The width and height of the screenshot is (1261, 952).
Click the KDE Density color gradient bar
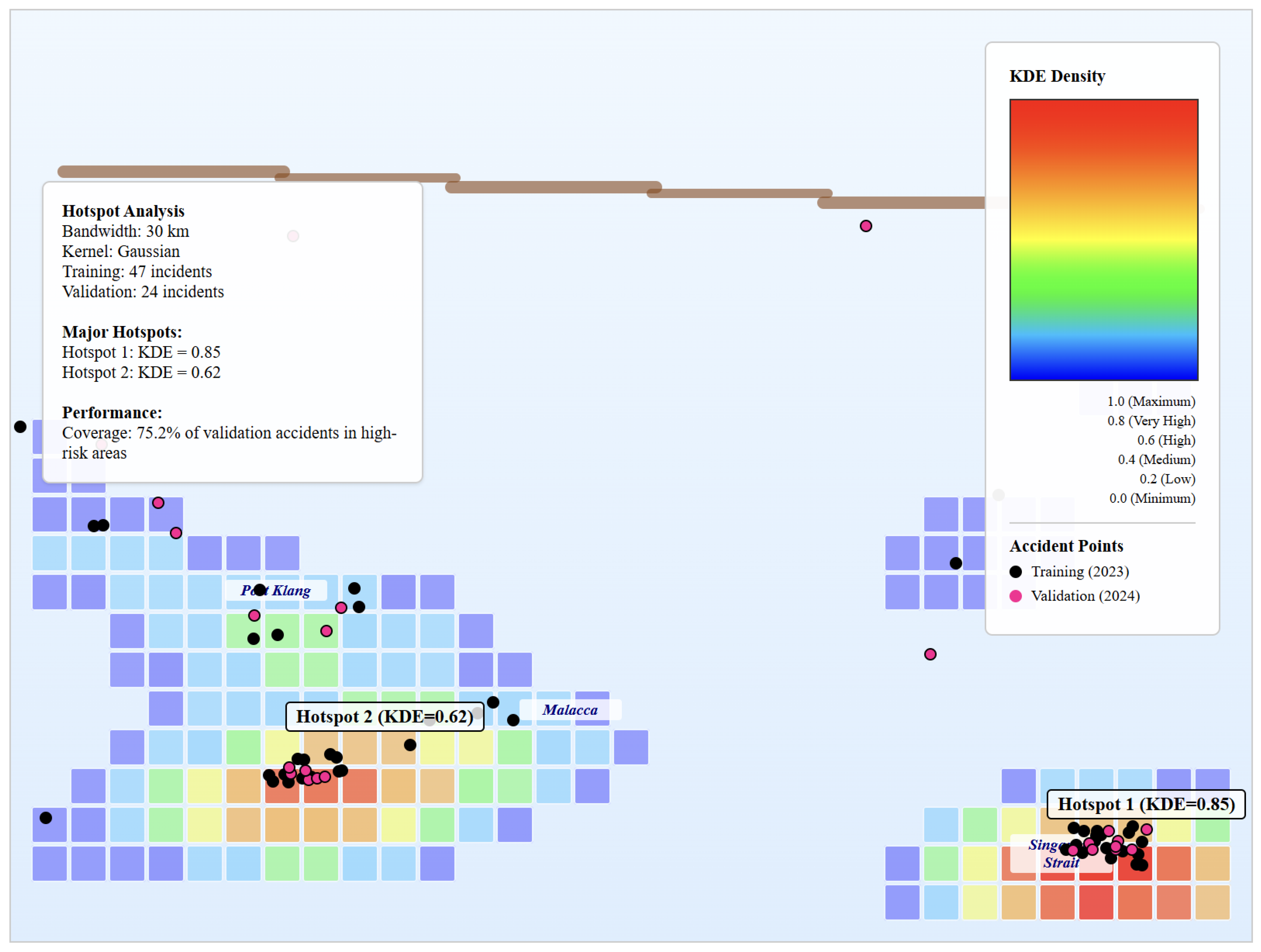(x=1103, y=239)
